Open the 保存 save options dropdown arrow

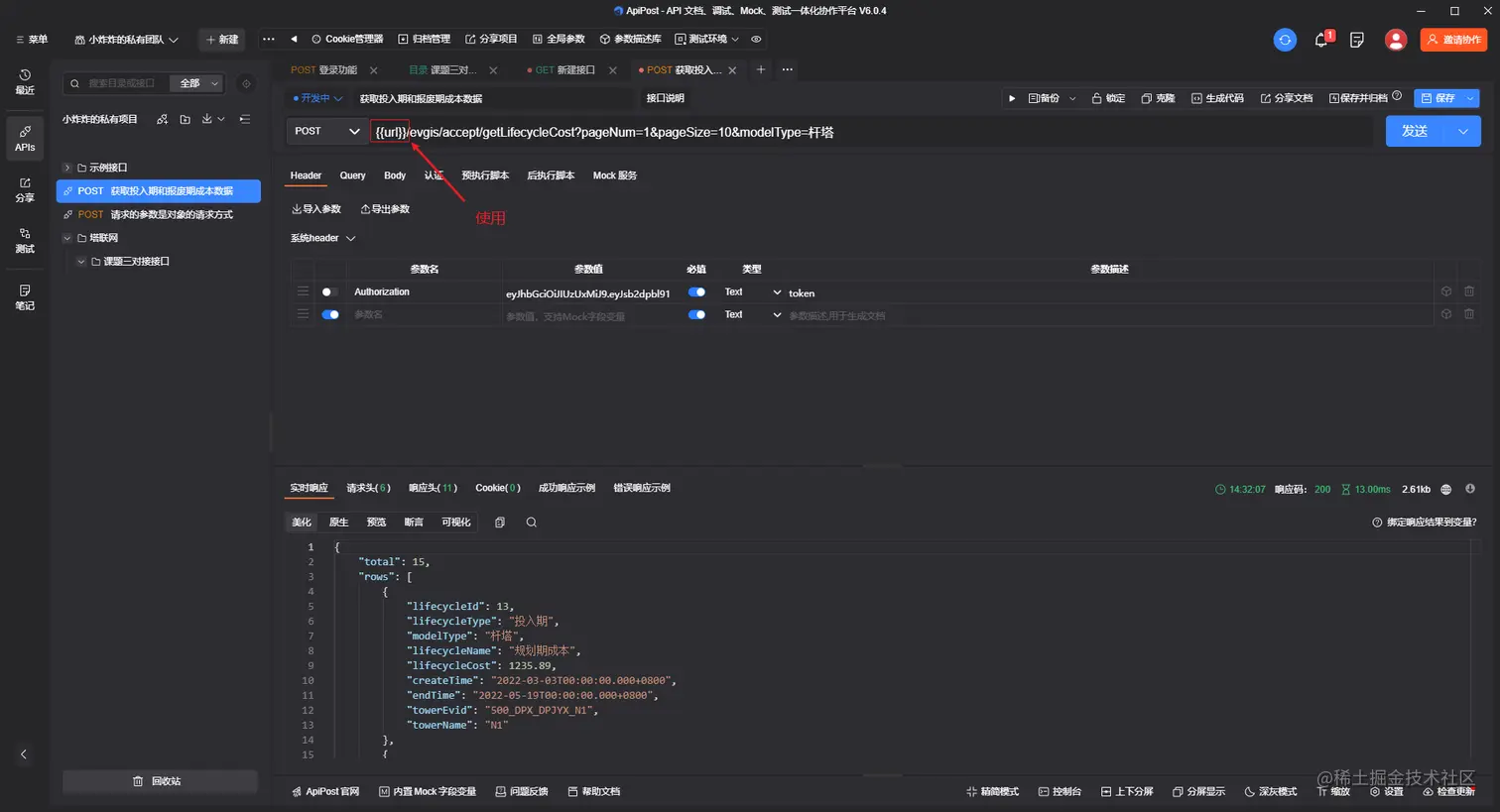pyautogui.click(x=1471, y=98)
